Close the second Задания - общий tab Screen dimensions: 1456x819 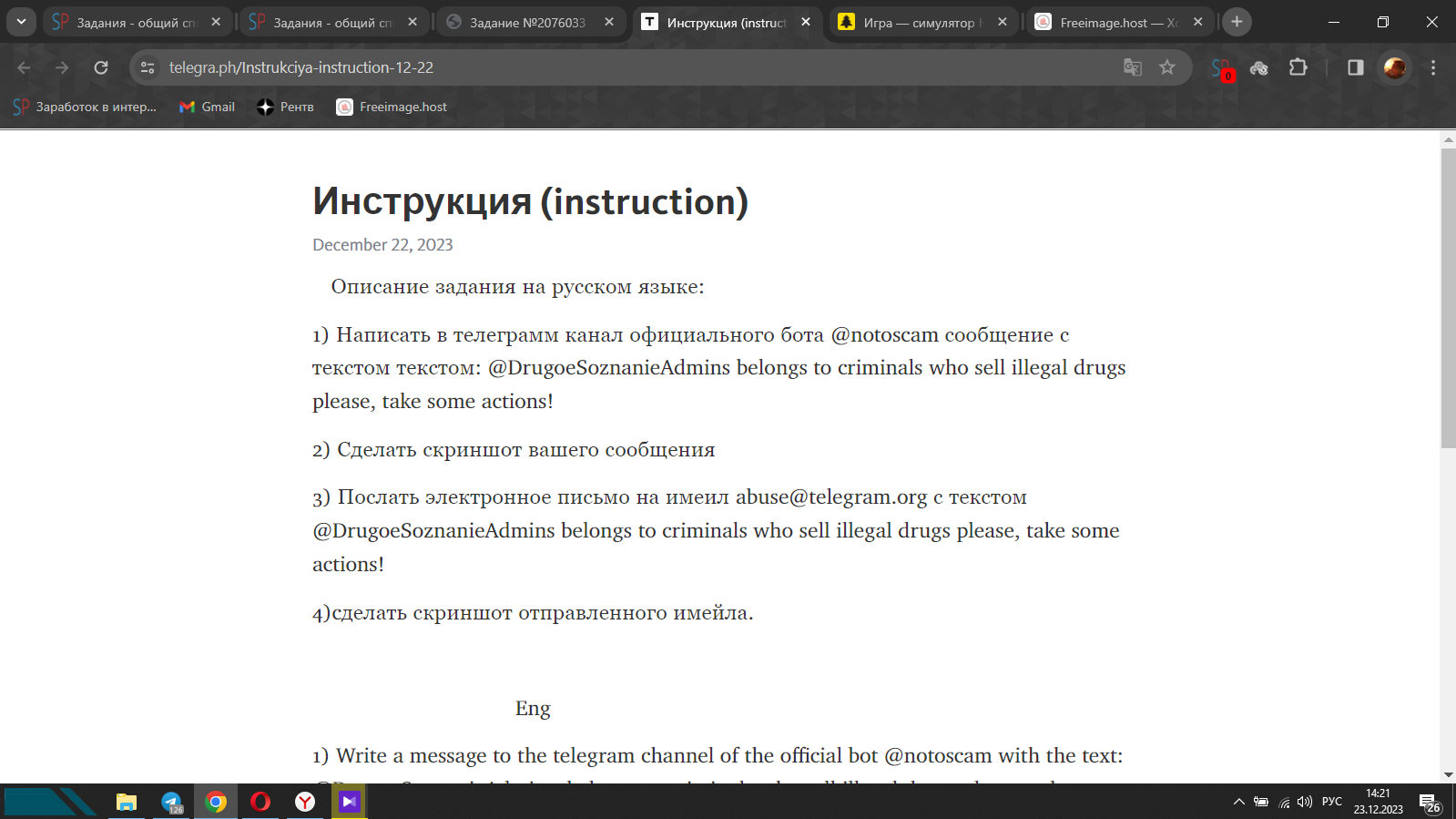click(412, 22)
